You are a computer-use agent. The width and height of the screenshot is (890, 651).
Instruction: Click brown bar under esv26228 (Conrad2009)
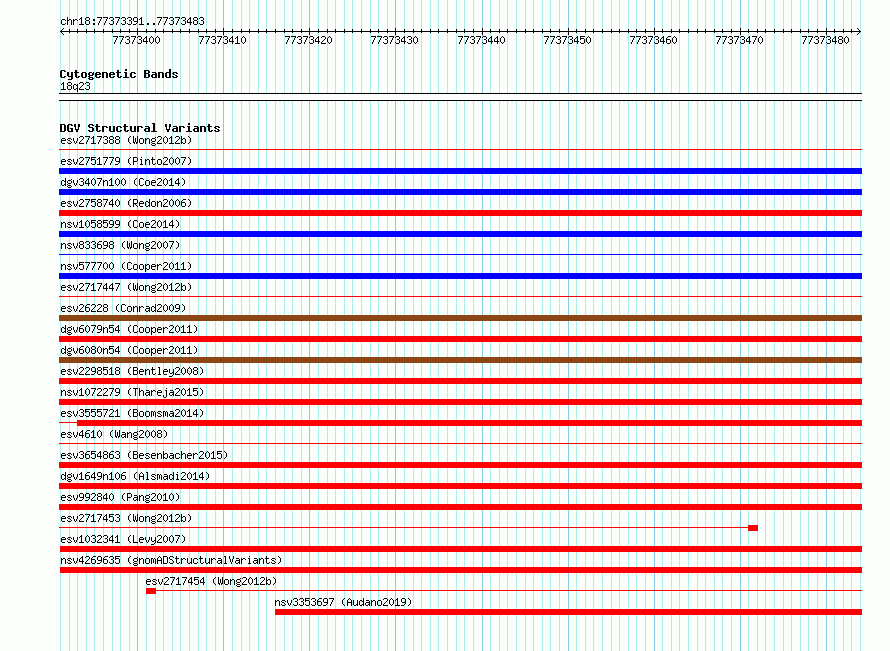[x=460, y=318]
